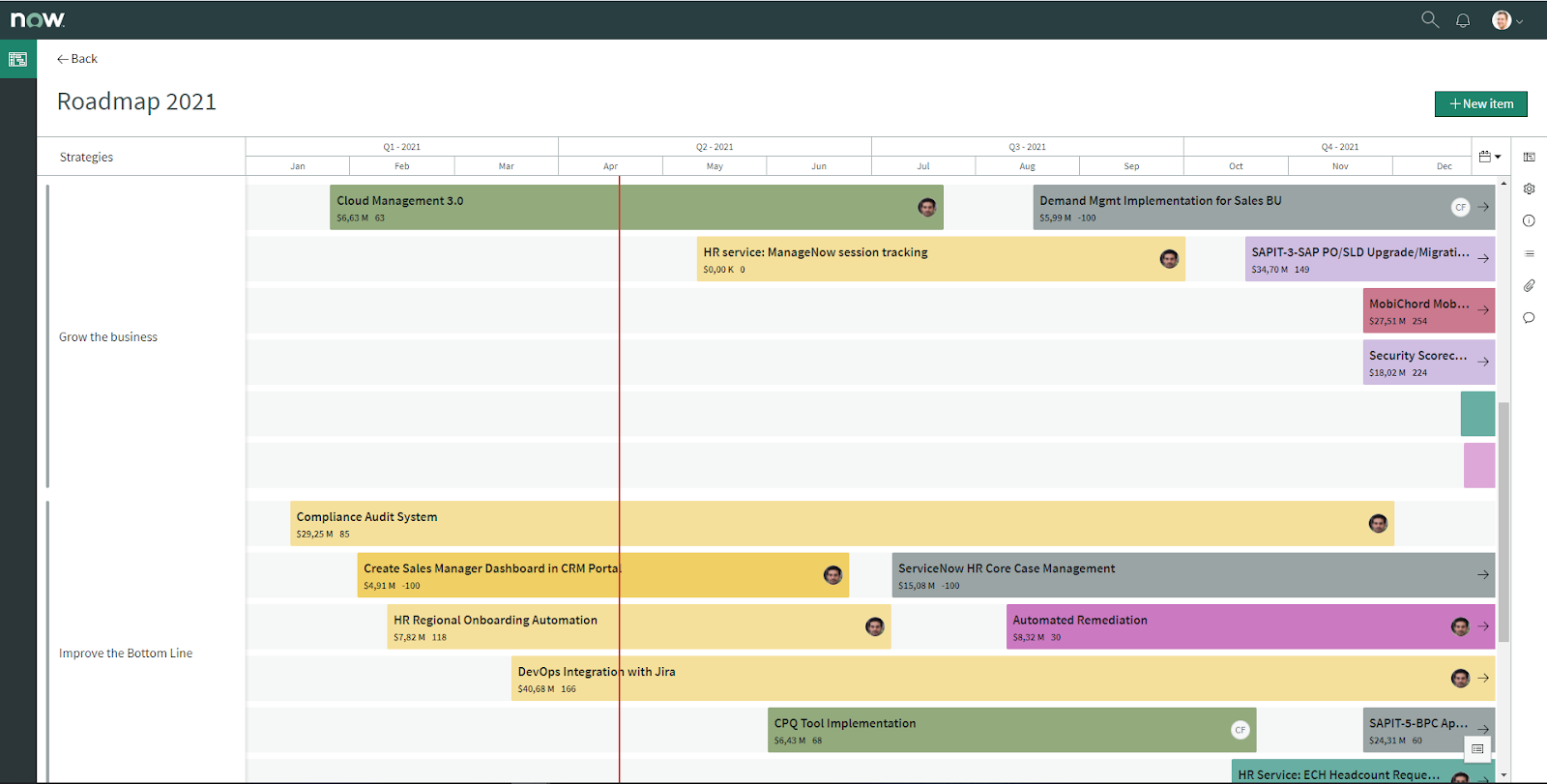1547x784 pixels.
Task: Open the notifications bell
Action: [x=1463, y=20]
